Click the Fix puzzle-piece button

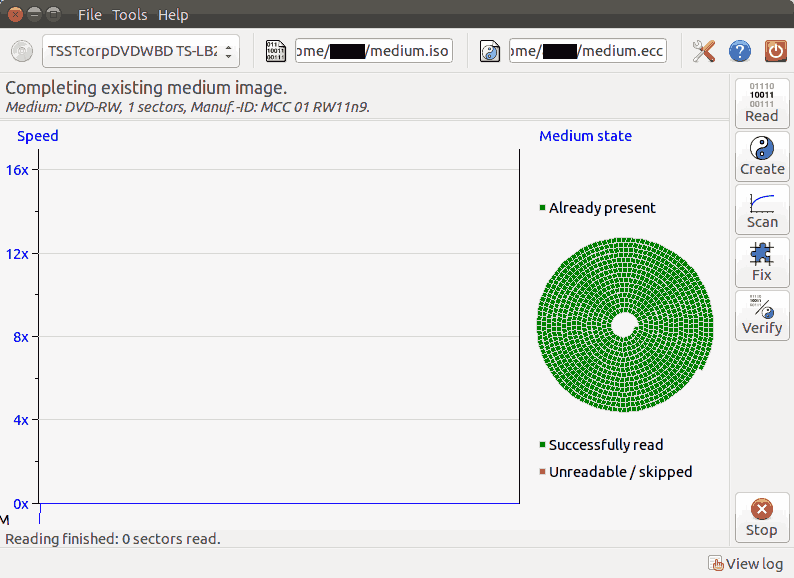click(x=761, y=263)
